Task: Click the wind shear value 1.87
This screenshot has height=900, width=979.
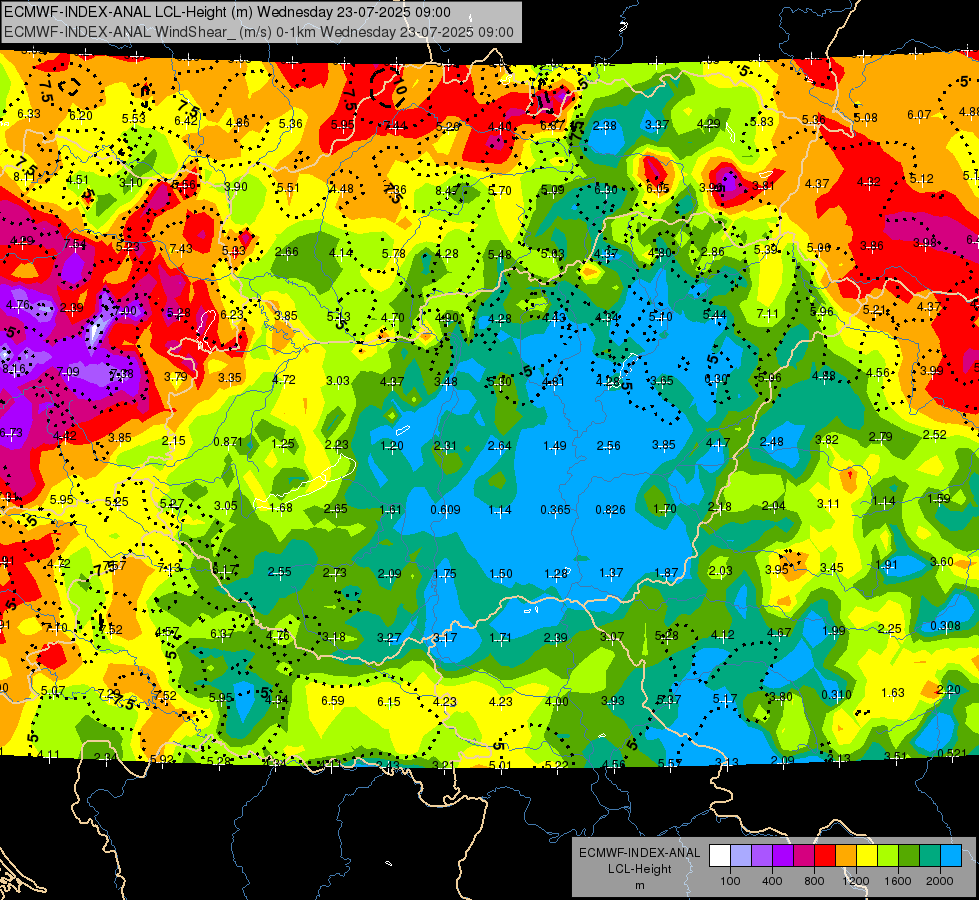Action: click(666, 573)
